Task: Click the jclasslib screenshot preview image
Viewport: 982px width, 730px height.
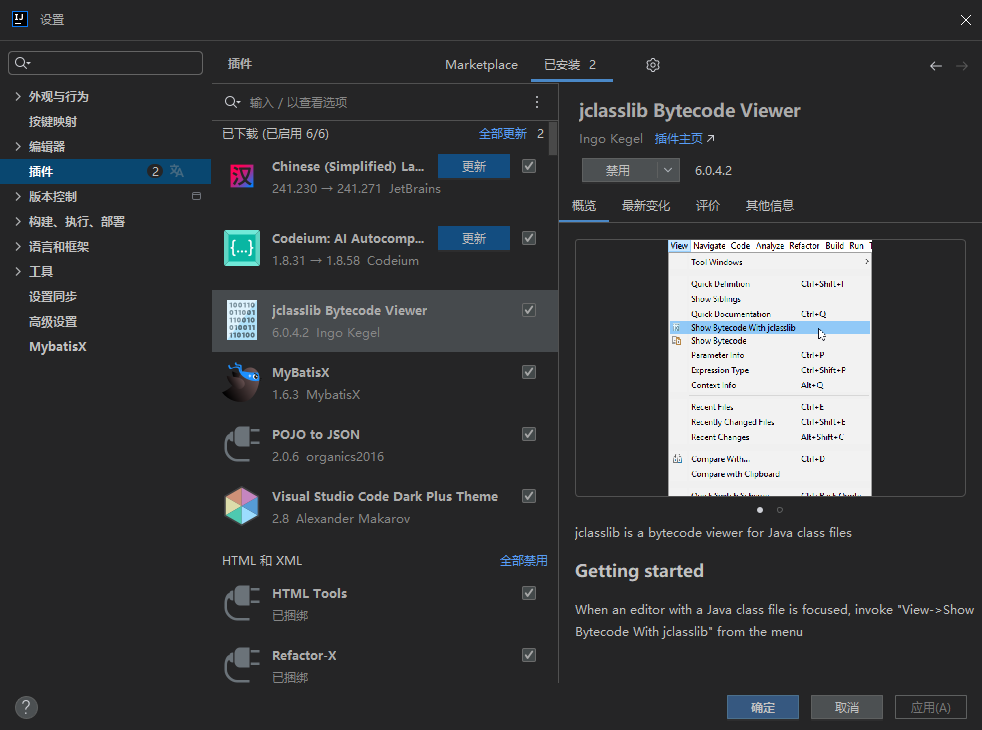Action: (x=770, y=368)
